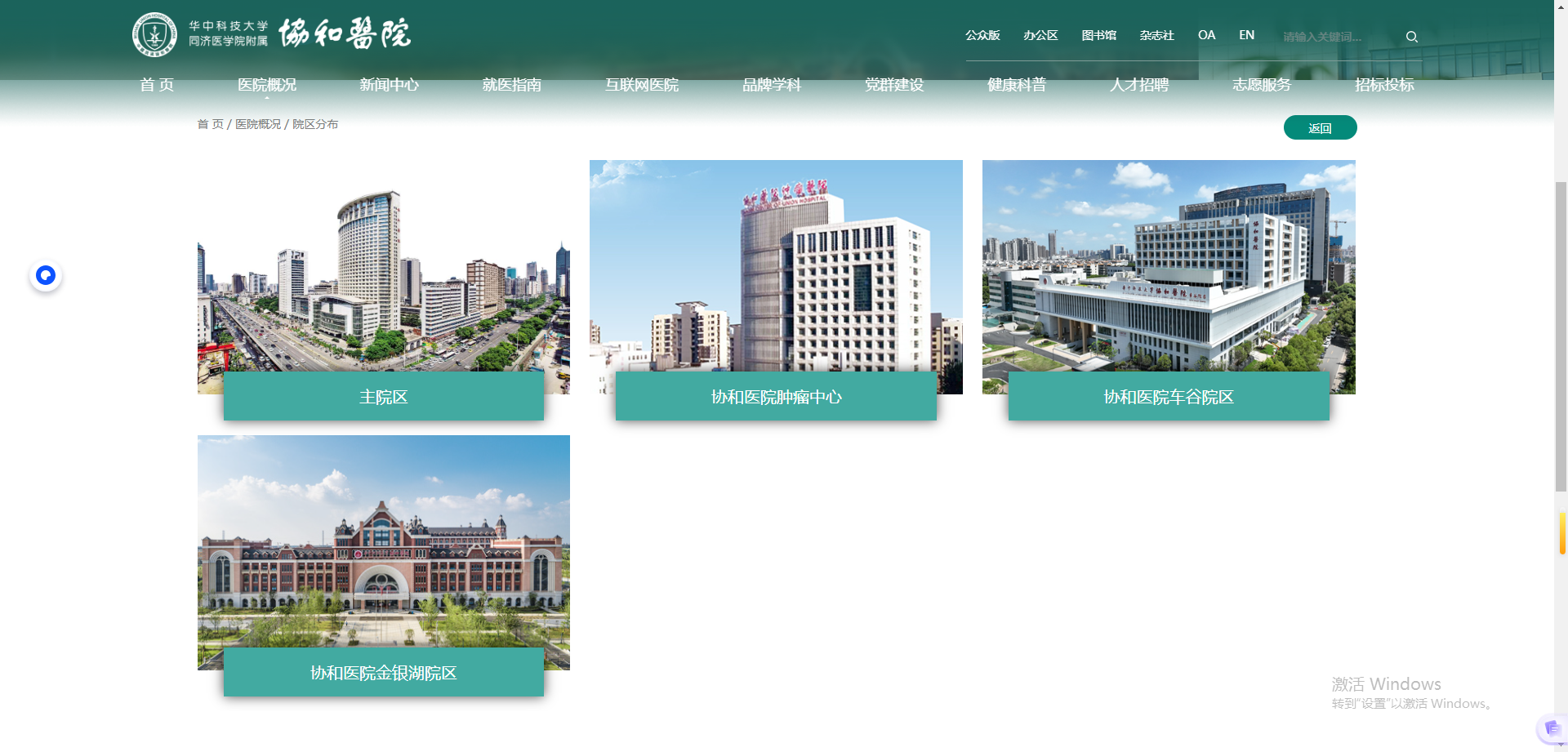Click the search magnifier icon

(1411, 37)
